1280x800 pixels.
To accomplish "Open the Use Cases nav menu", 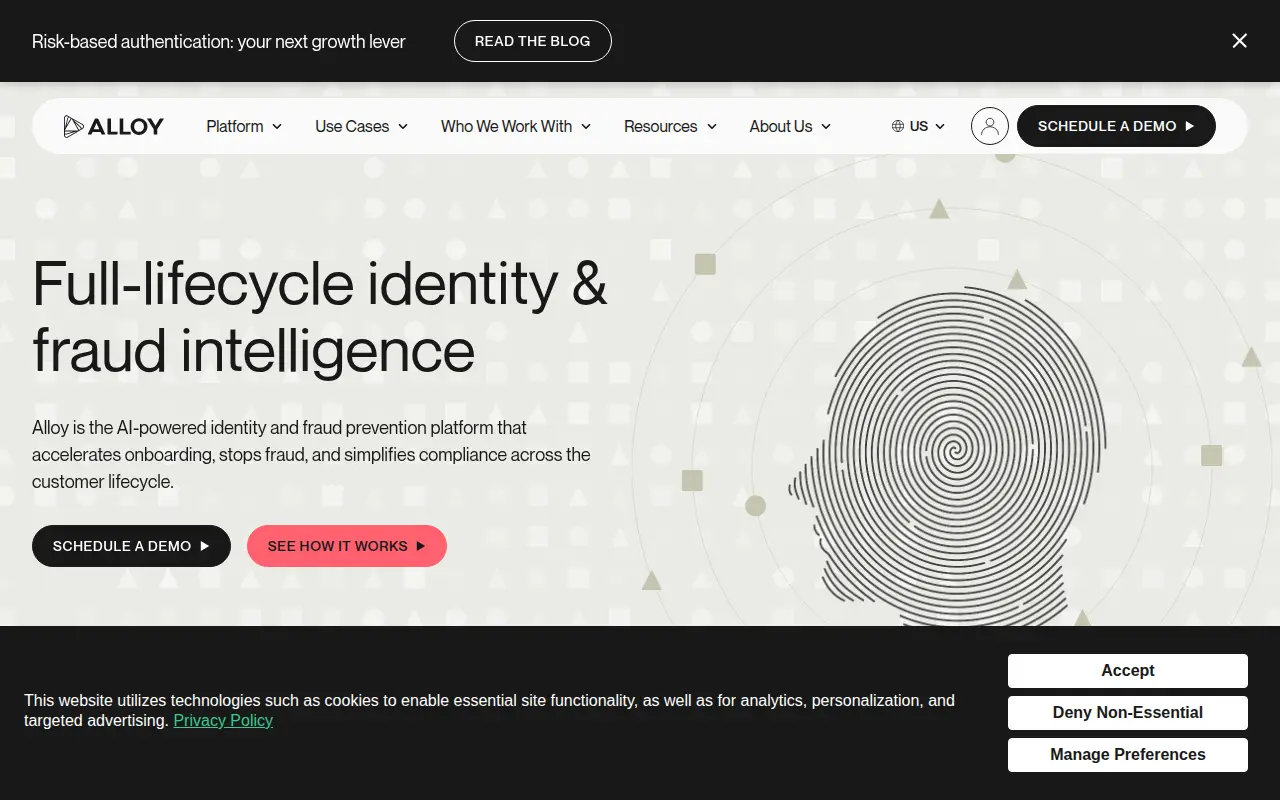I will [361, 126].
